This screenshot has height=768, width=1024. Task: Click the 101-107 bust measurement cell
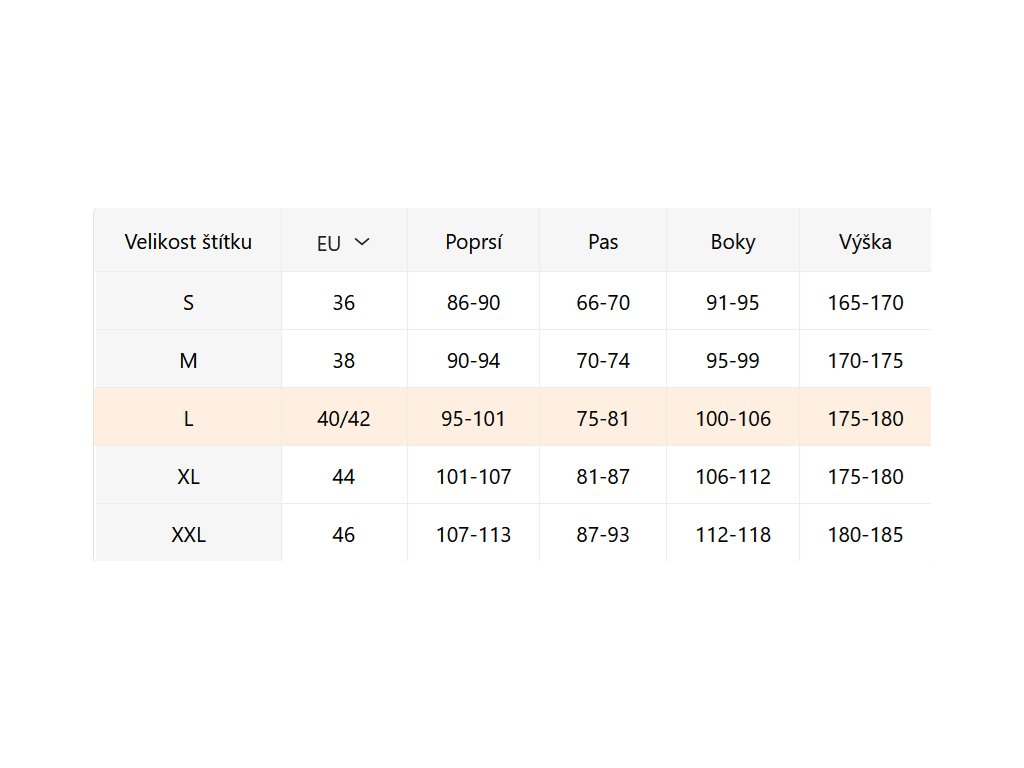point(473,476)
